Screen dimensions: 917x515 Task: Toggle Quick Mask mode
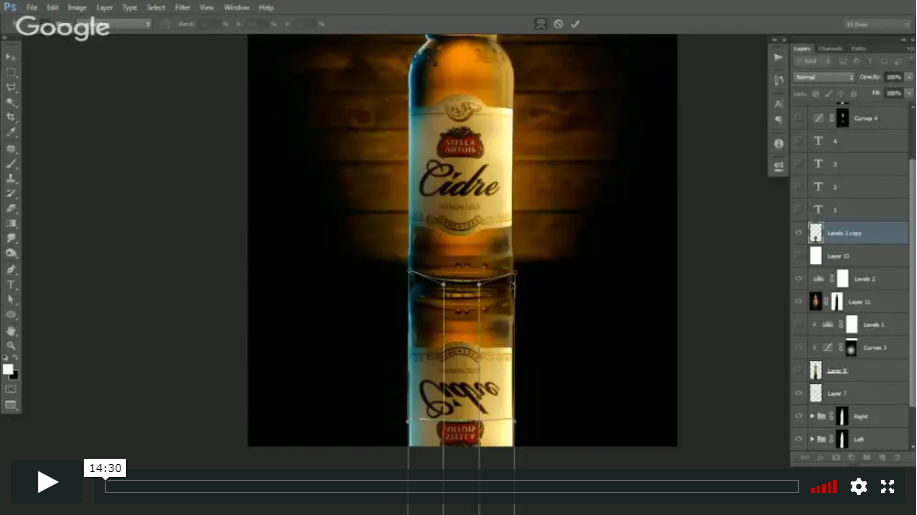[x=11, y=389]
